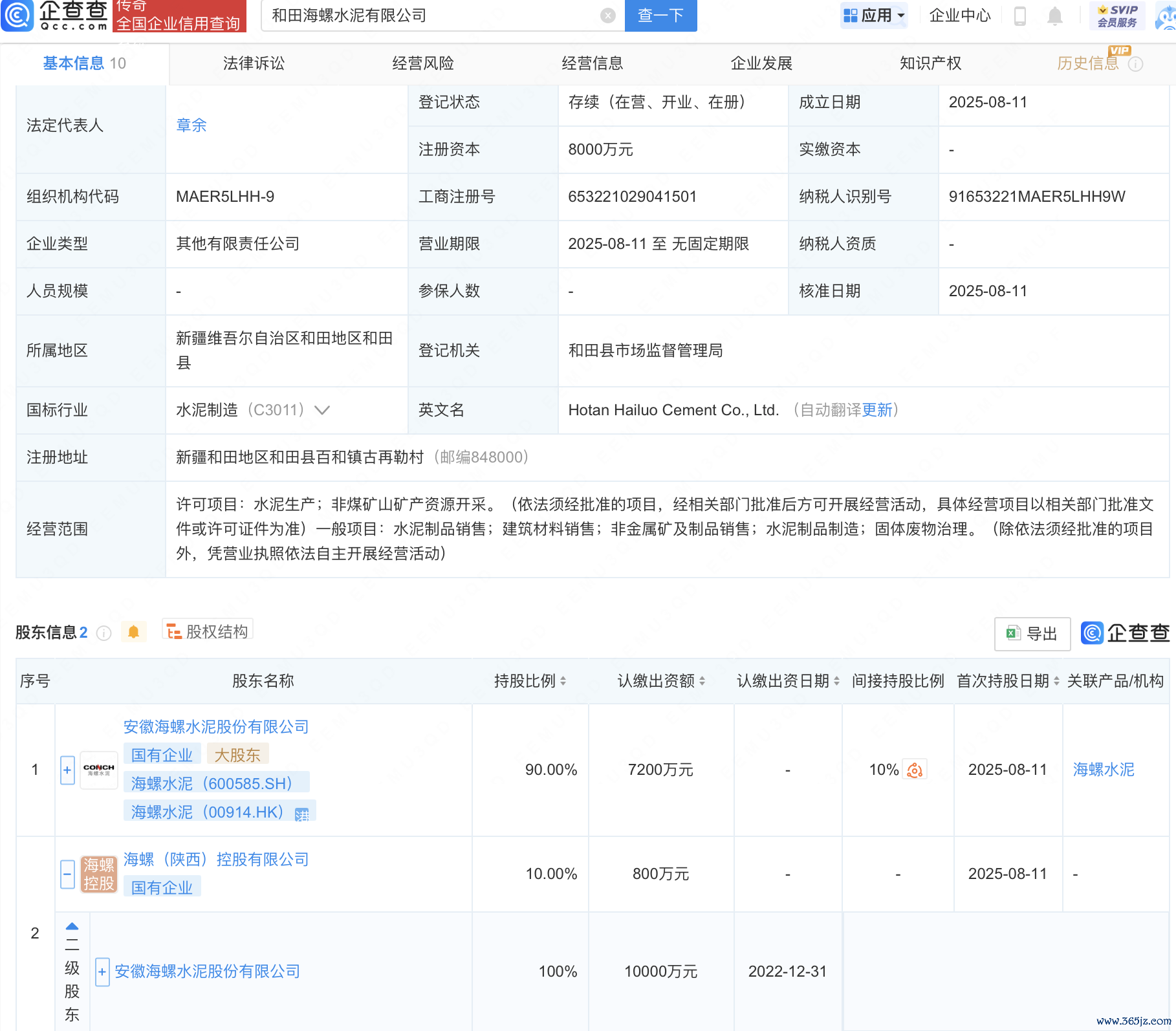Switch to the 知识产权 tab
Screen dimensions: 1176x1031
[930, 63]
